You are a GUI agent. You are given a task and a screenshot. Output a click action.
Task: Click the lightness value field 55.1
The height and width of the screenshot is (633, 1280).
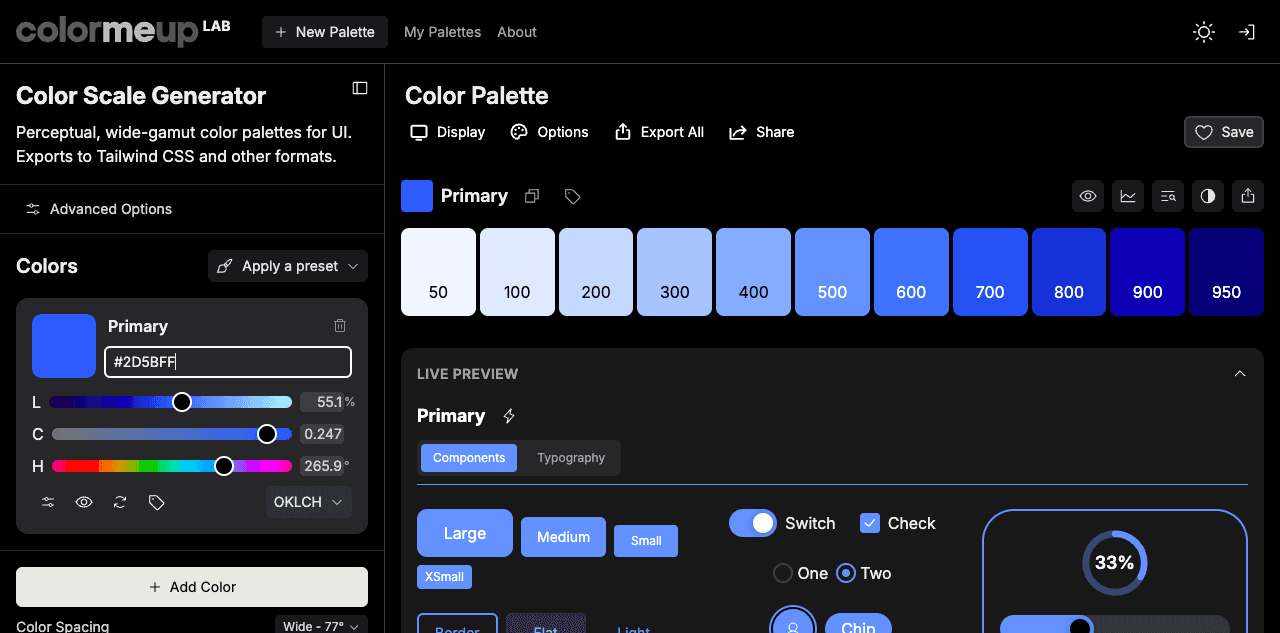pos(323,402)
